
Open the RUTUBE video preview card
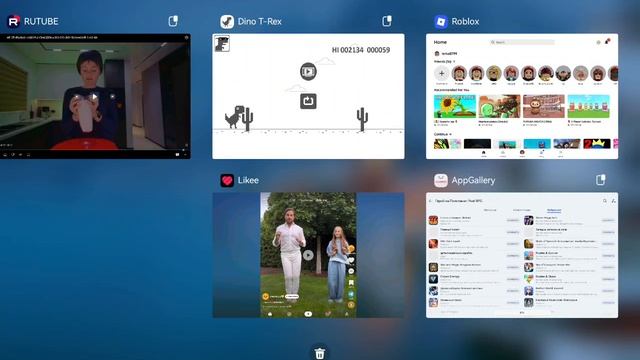click(x=95, y=96)
